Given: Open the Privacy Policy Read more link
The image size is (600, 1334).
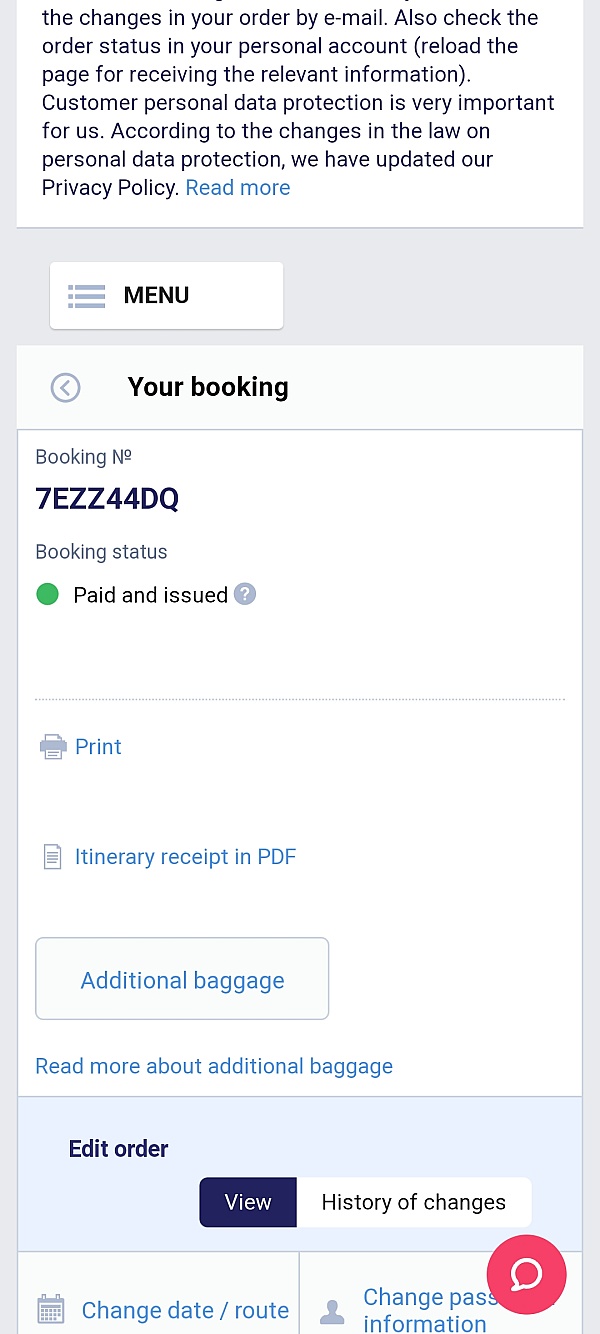Looking at the screenshot, I should pyautogui.click(x=238, y=188).
